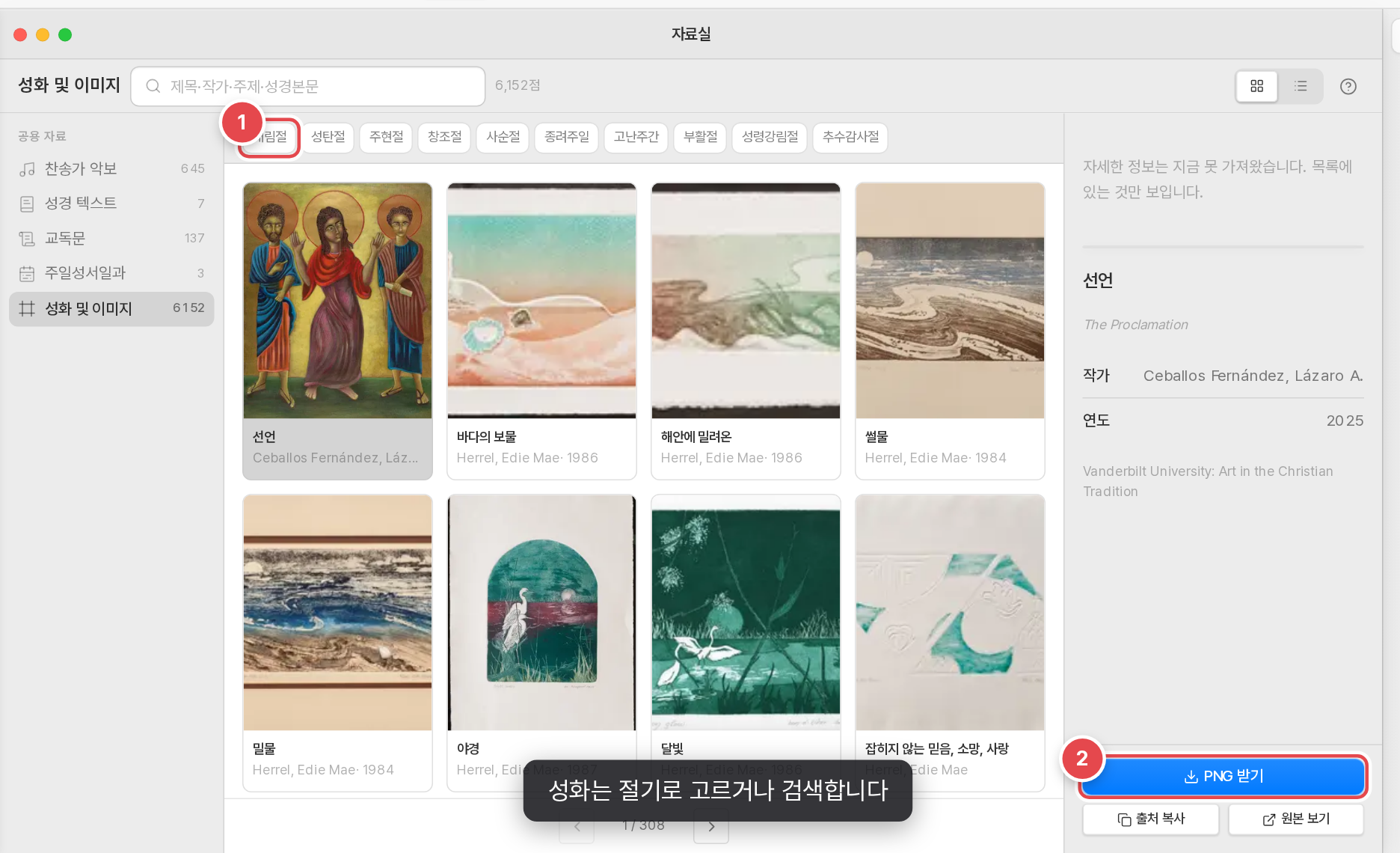Select the 달빛 artwork thumbnail
The image size is (1400, 853).
[746, 612]
